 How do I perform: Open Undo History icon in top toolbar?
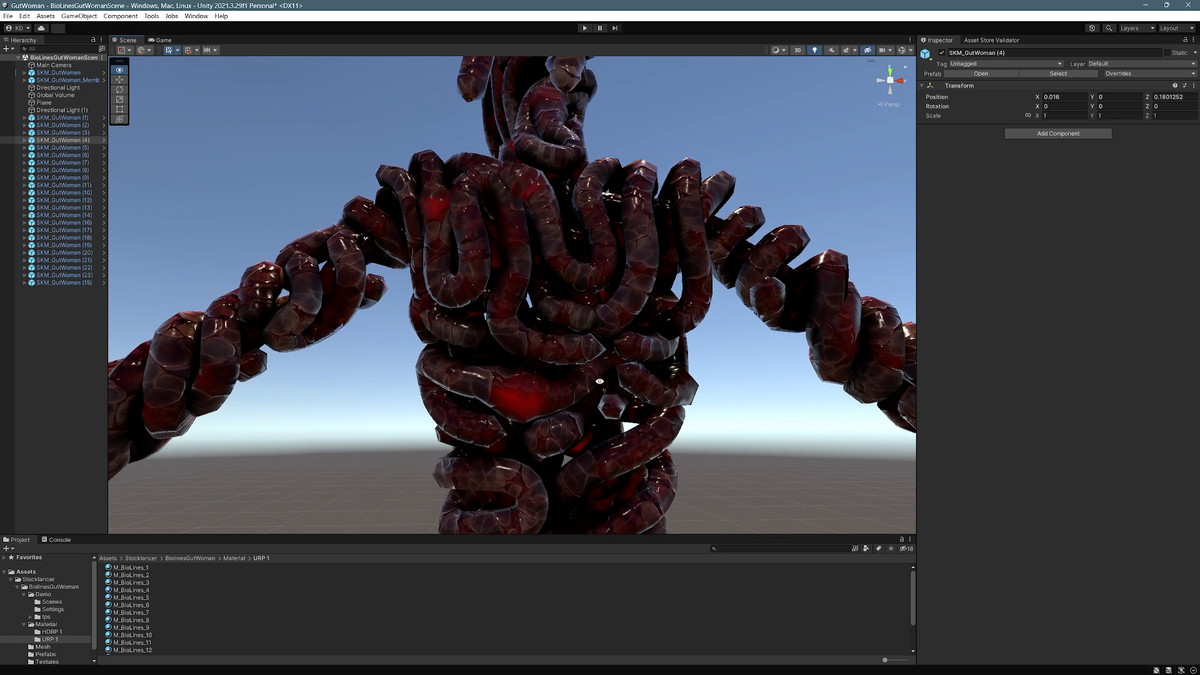coord(1092,28)
